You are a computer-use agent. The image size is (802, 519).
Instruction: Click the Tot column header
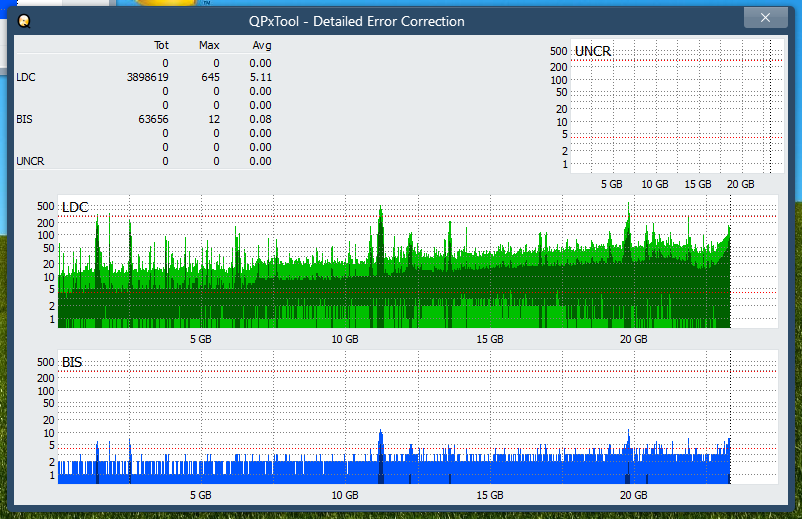click(161, 45)
